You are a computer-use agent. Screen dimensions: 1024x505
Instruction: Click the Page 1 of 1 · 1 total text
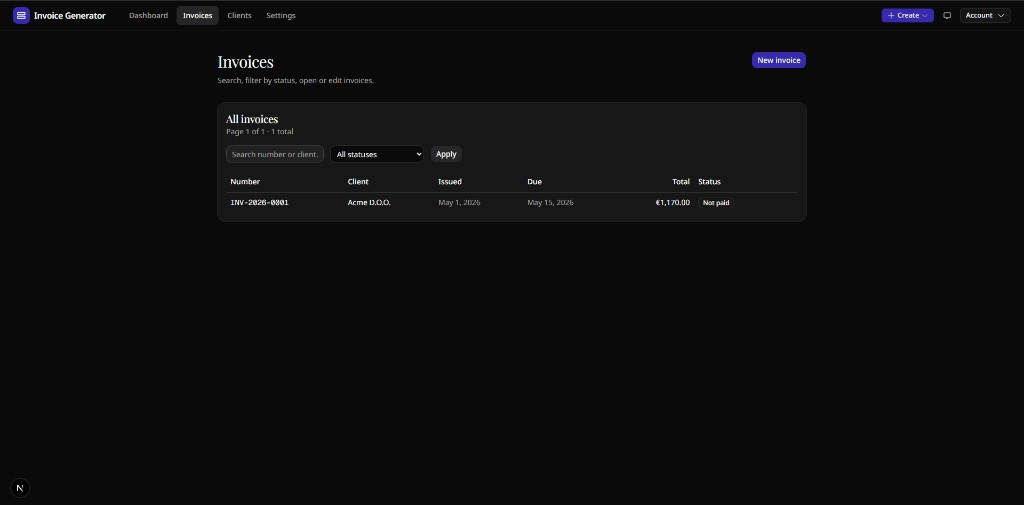coord(259,131)
